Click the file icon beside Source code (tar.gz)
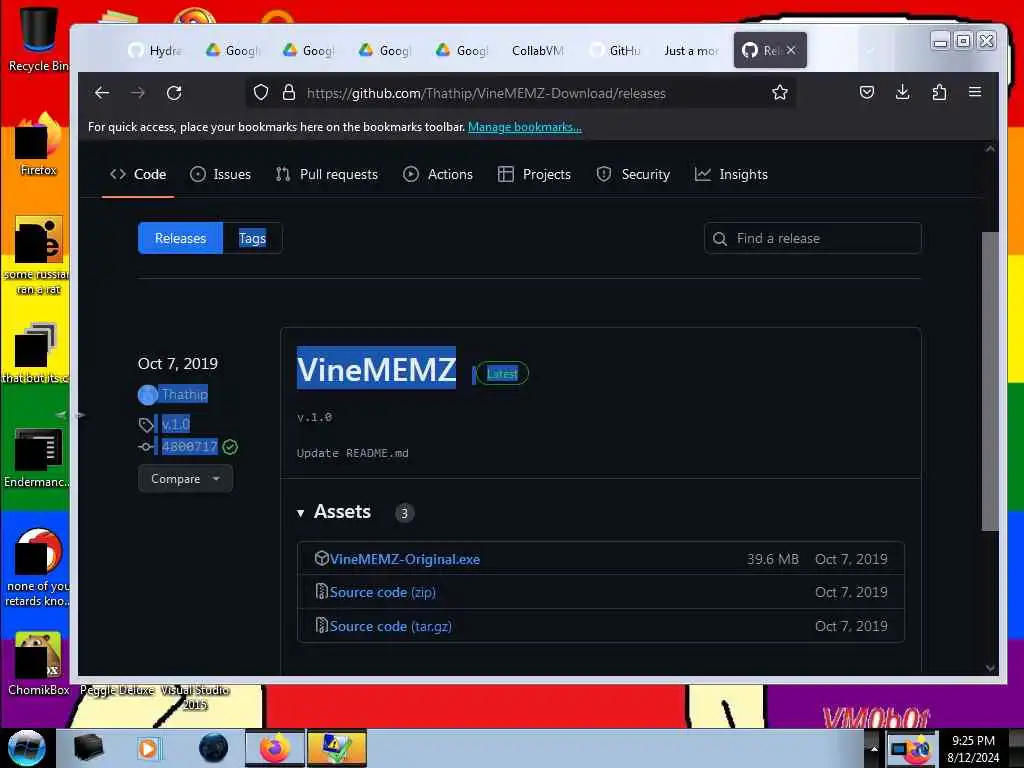Viewport: 1024px width, 768px height. [321, 626]
